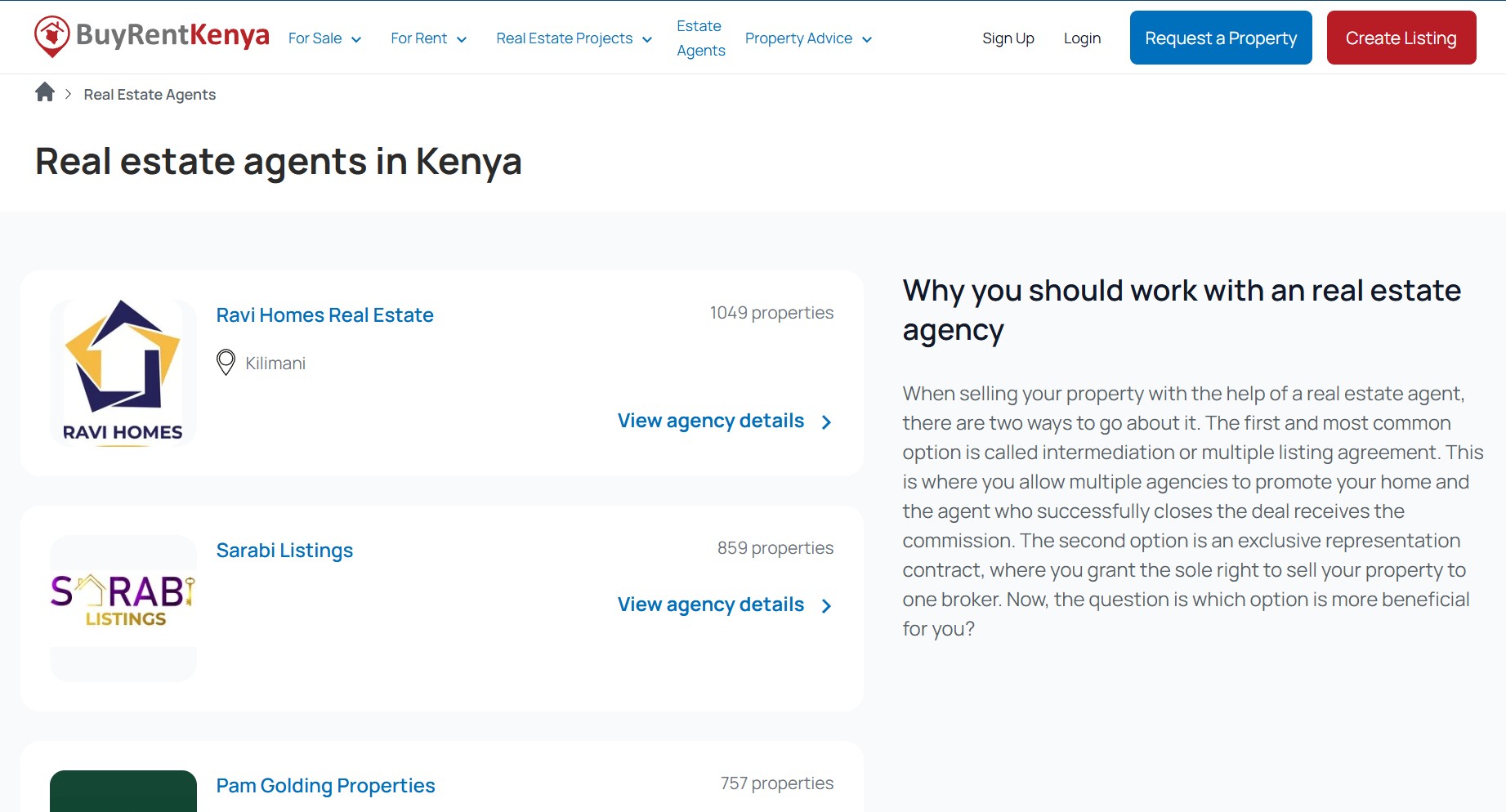
Task: Click the BuyRentKenya logo
Action: click(152, 37)
